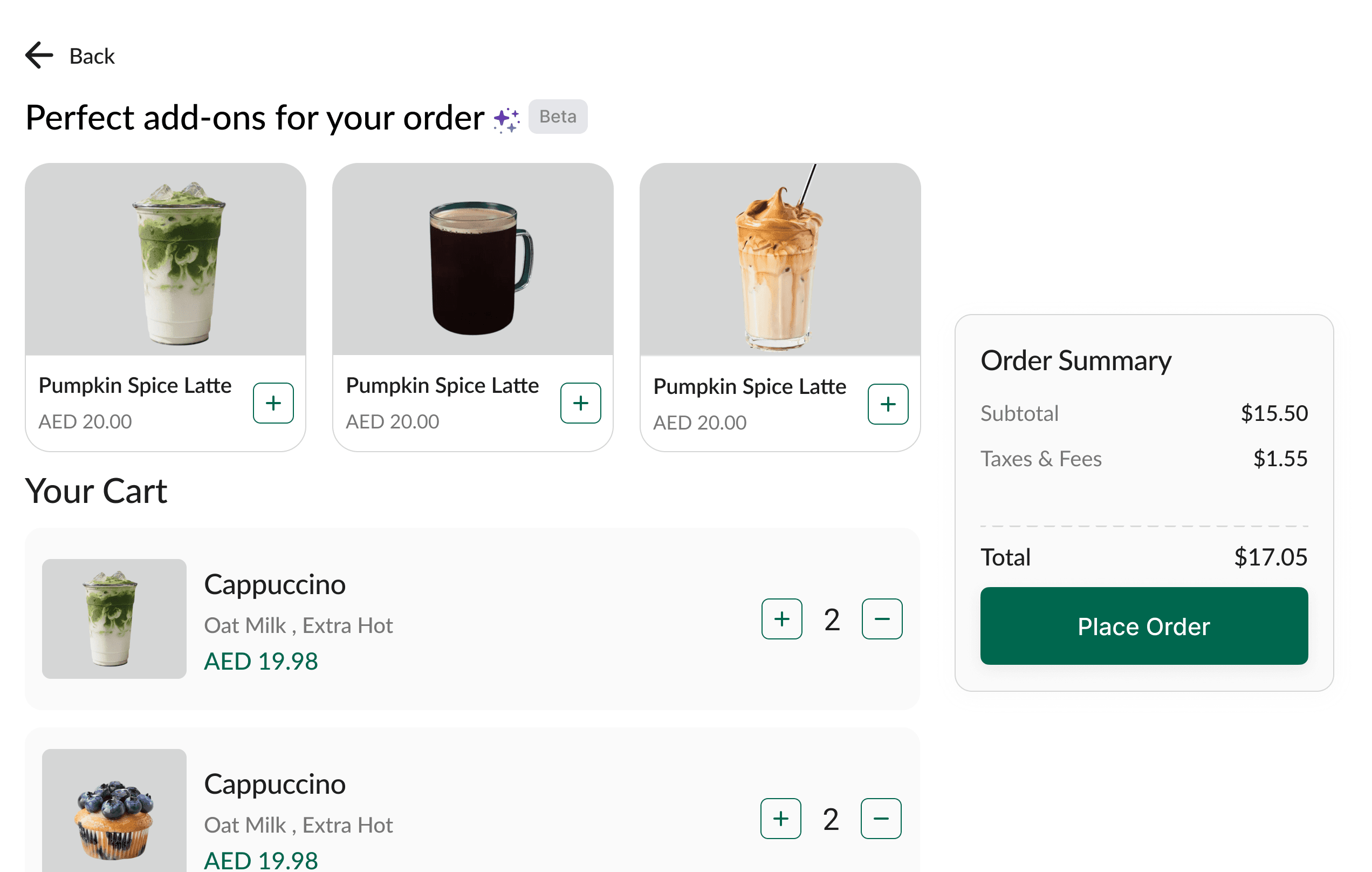Viewport: 1372px width, 872px height.
Task: Increase the first Cappuccino quantity with plus
Action: (x=781, y=618)
